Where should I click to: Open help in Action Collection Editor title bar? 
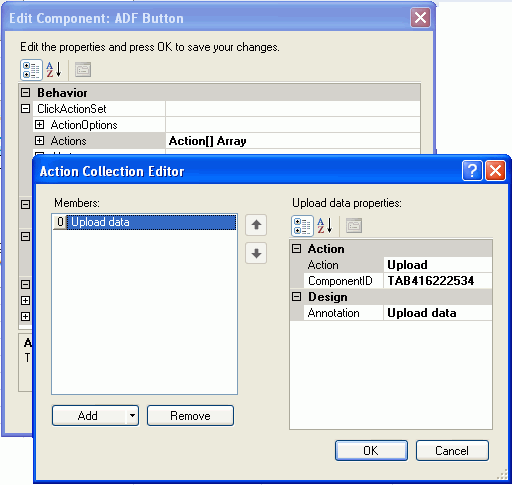point(472,171)
